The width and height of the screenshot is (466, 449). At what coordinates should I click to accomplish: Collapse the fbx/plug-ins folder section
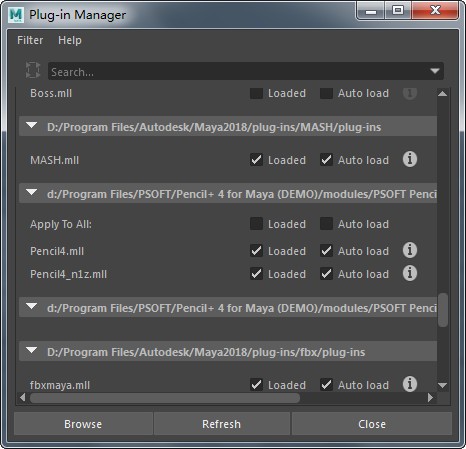(x=32, y=351)
